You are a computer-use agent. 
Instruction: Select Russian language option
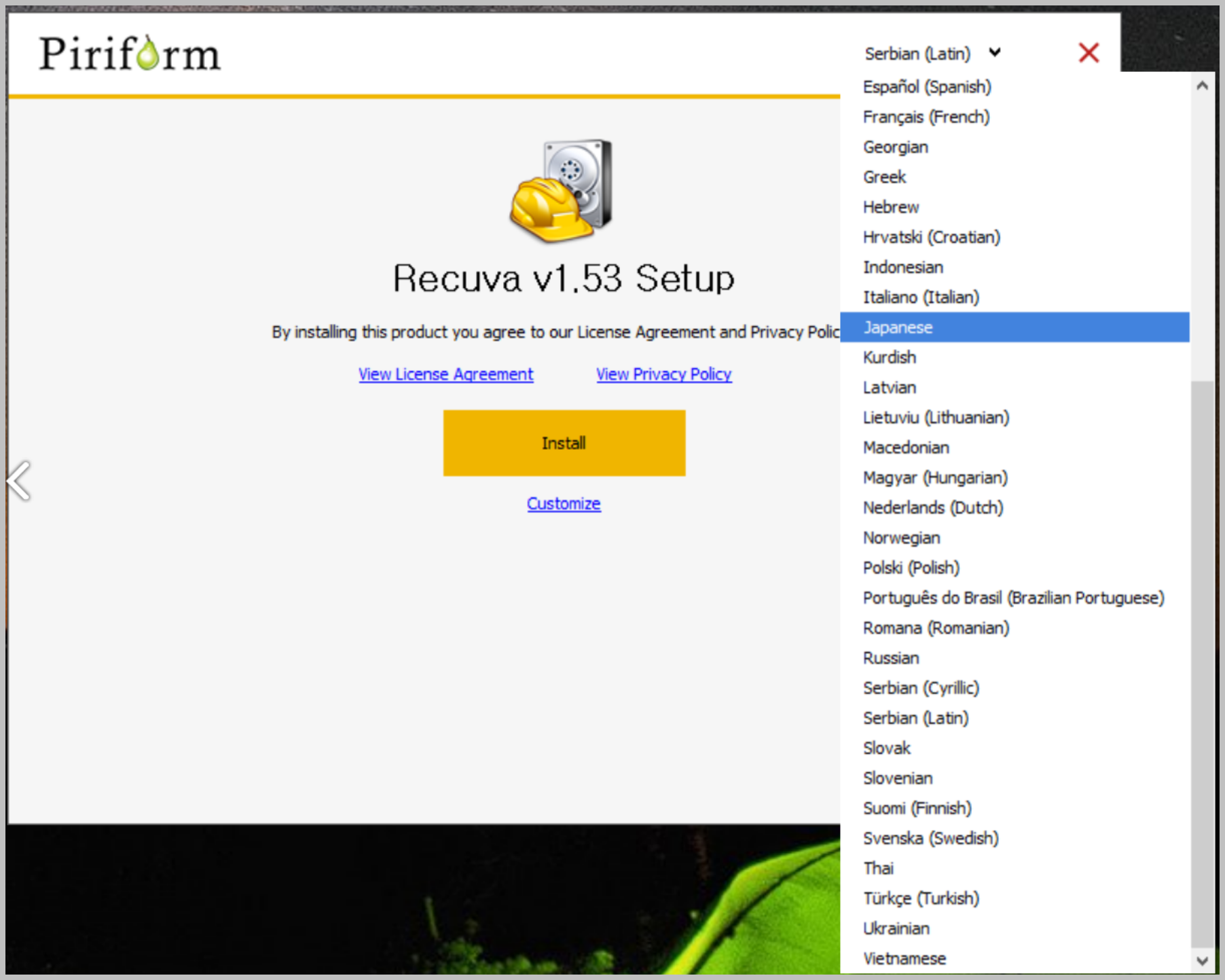click(1014, 657)
